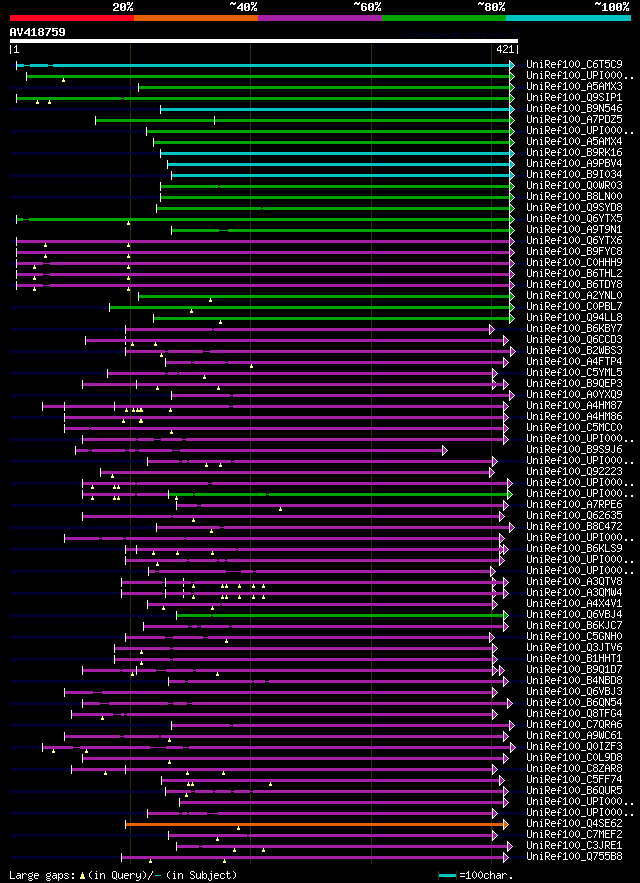This screenshot has height=883, width=640.
Task: Open the UniRef100_Q6CCD3 hit
Action: click(x=575, y=340)
